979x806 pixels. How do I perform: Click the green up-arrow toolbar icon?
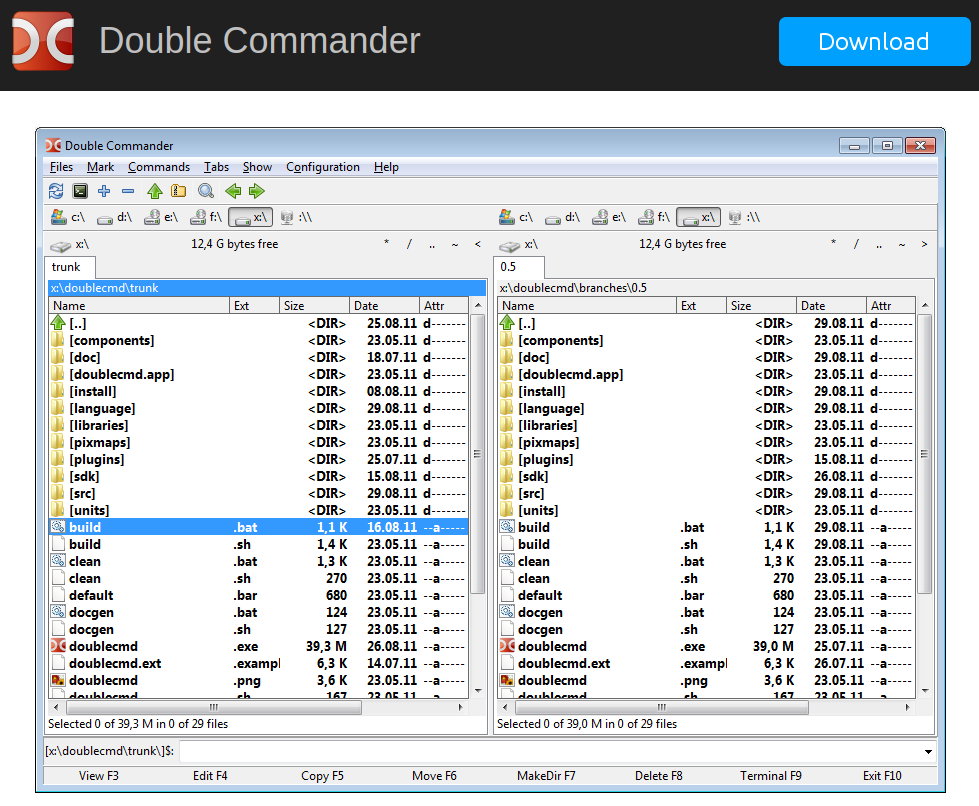tap(155, 191)
